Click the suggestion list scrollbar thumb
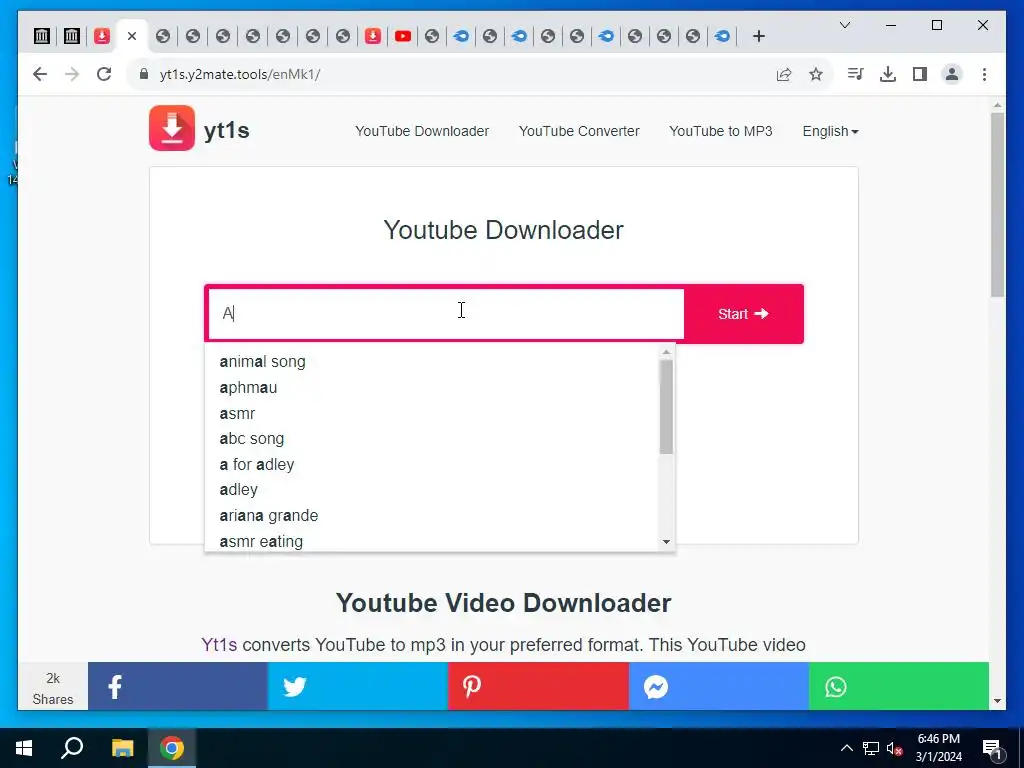The height and width of the screenshot is (768, 1024). [666, 407]
